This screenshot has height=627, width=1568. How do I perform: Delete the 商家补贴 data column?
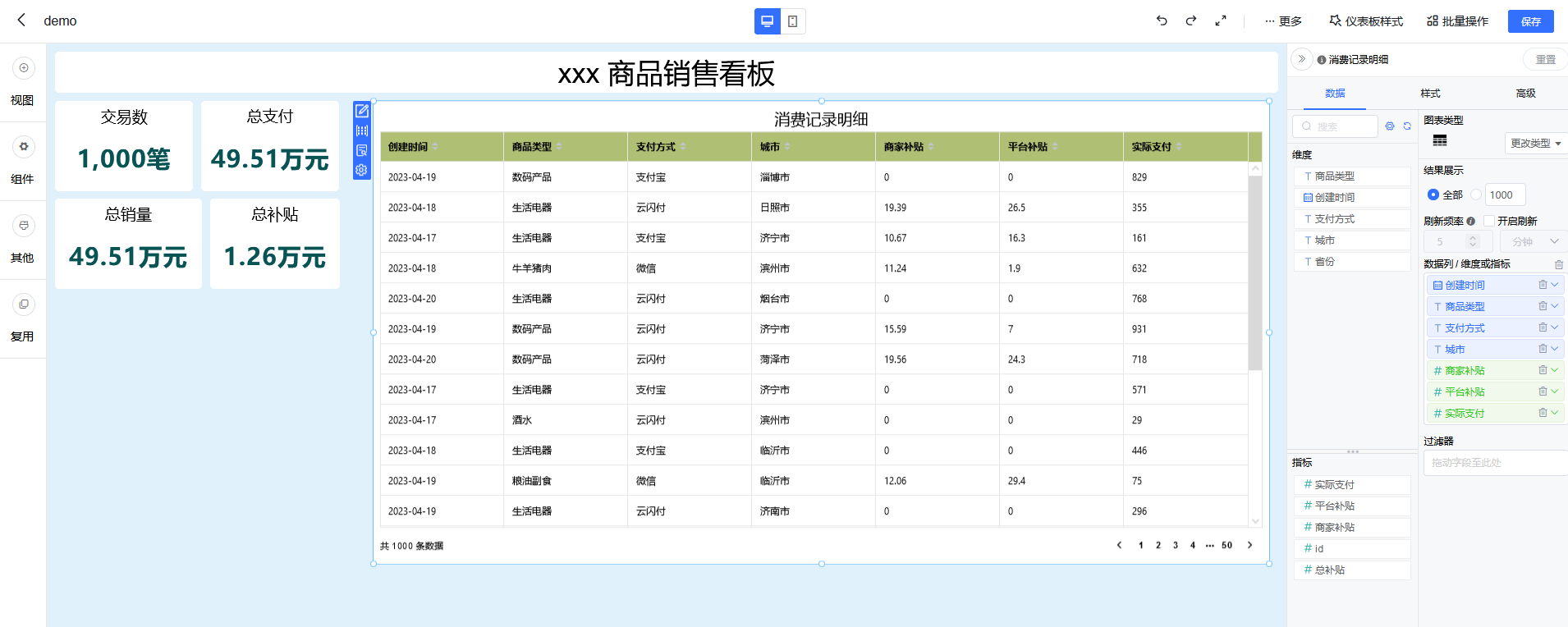pos(1543,370)
